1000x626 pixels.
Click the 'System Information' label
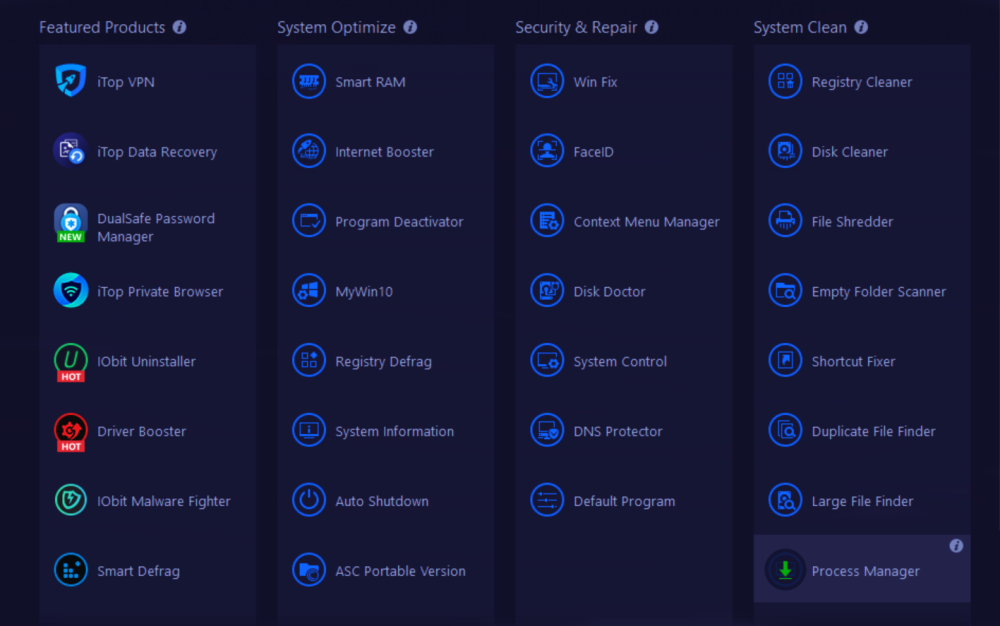point(395,432)
